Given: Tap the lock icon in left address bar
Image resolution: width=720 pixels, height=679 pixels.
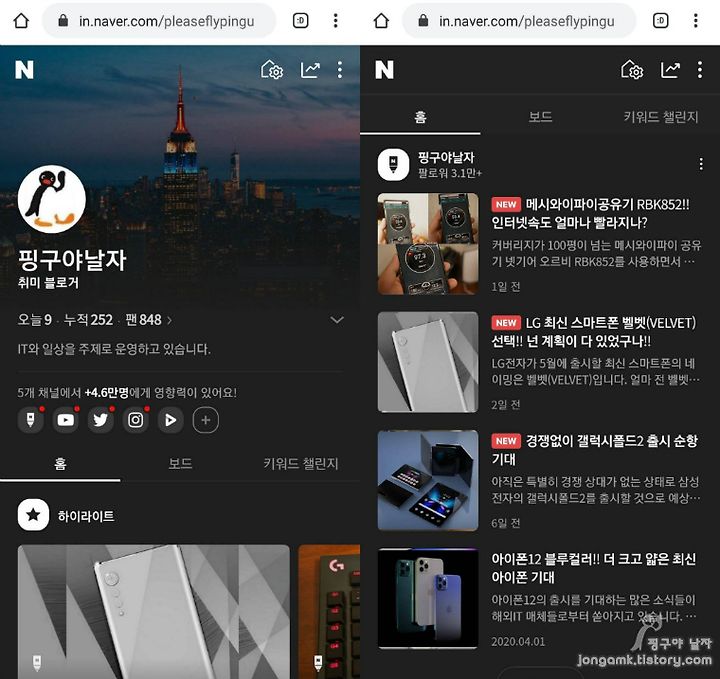Looking at the screenshot, I should click(63, 21).
